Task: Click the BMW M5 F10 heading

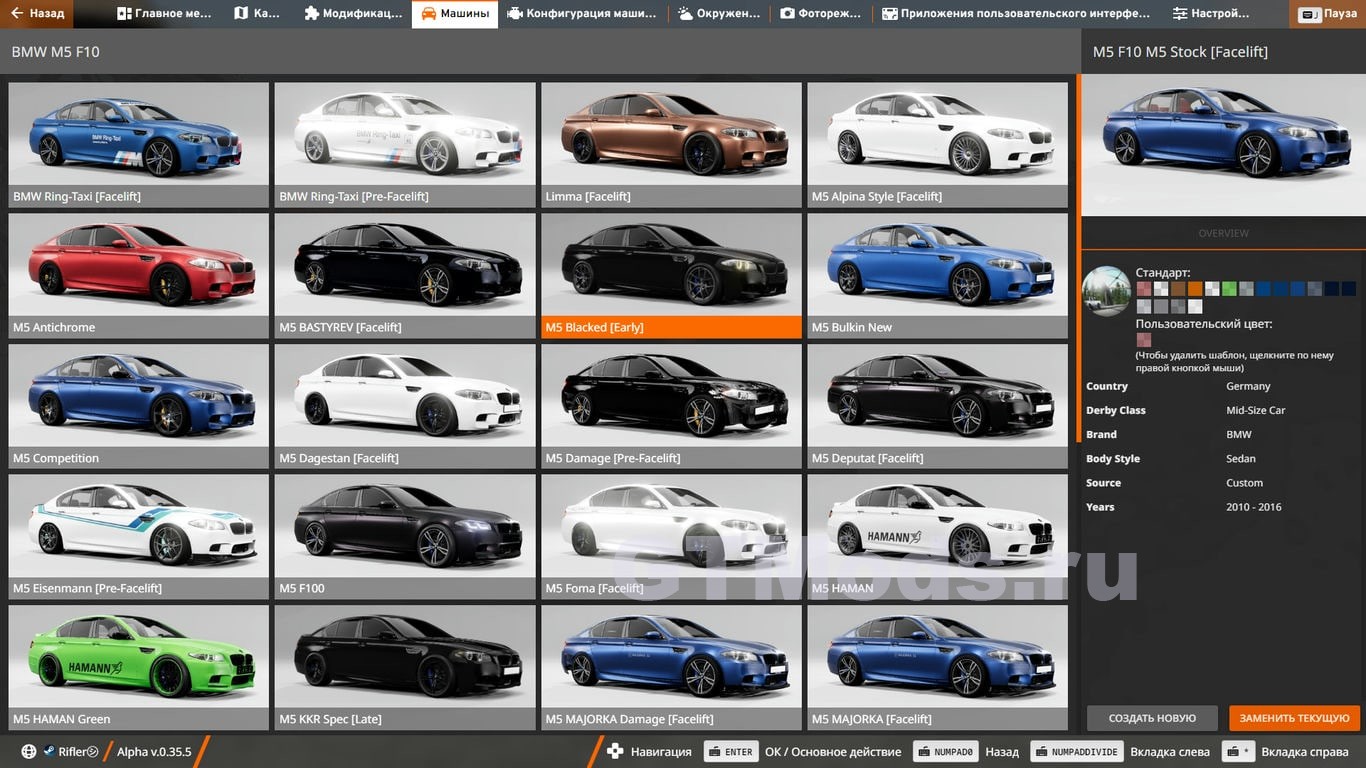Action: (x=56, y=52)
